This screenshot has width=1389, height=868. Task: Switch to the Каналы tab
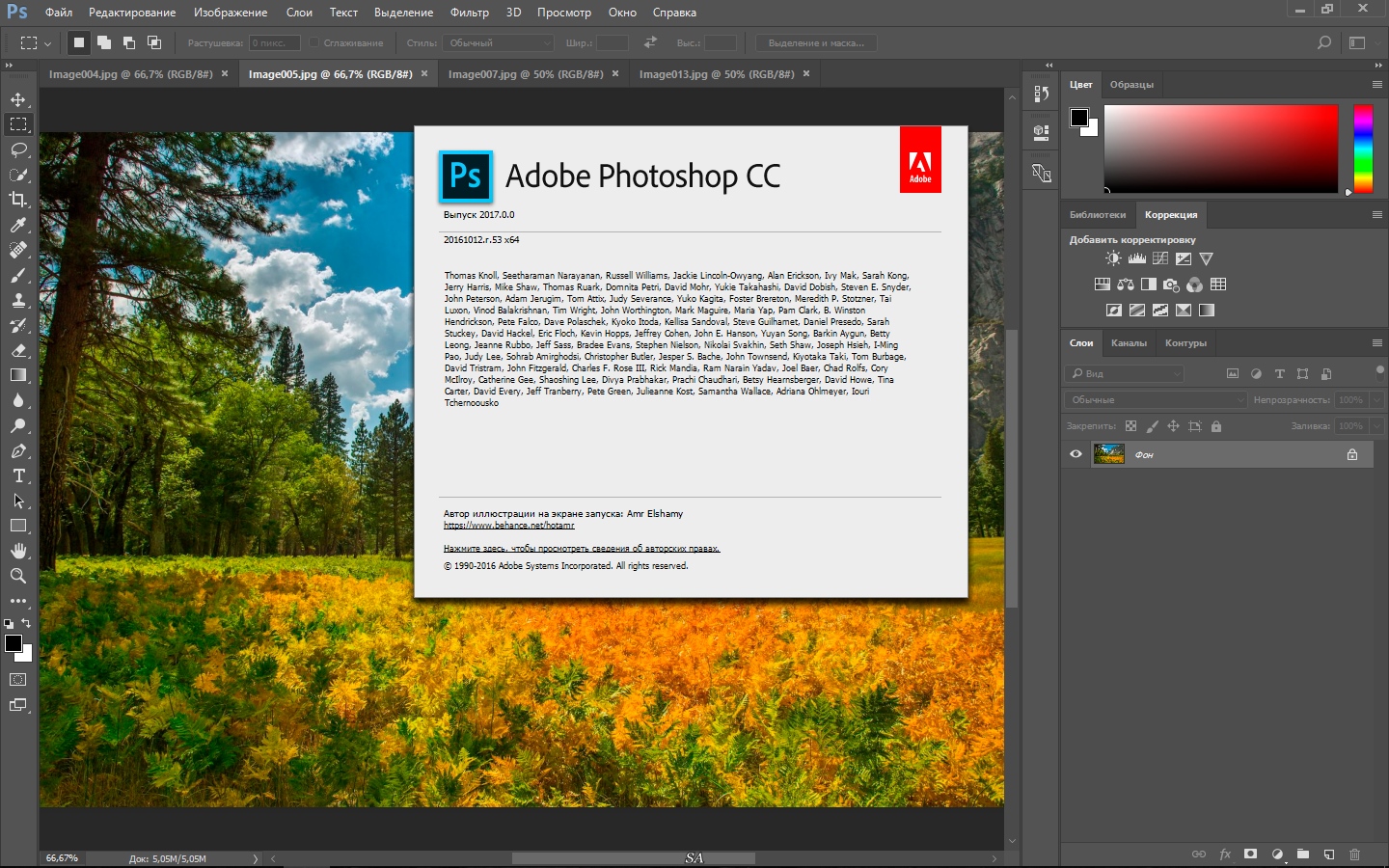point(1129,343)
